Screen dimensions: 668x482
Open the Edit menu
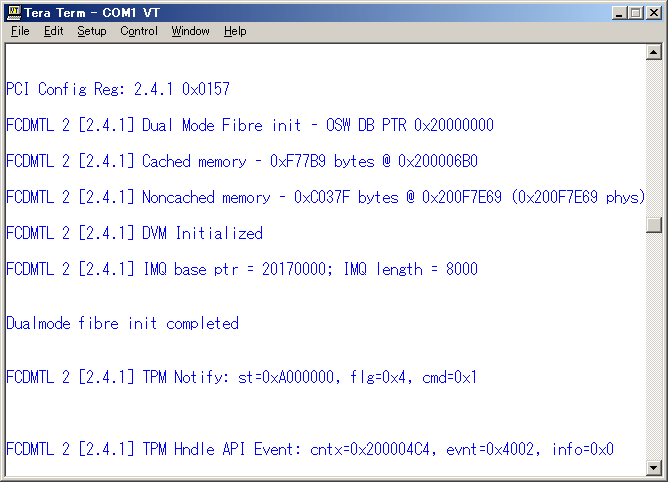pos(53,31)
